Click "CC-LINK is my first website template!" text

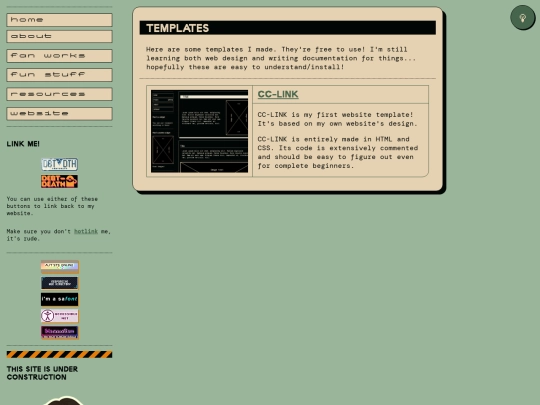pyautogui.click(x=335, y=115)
